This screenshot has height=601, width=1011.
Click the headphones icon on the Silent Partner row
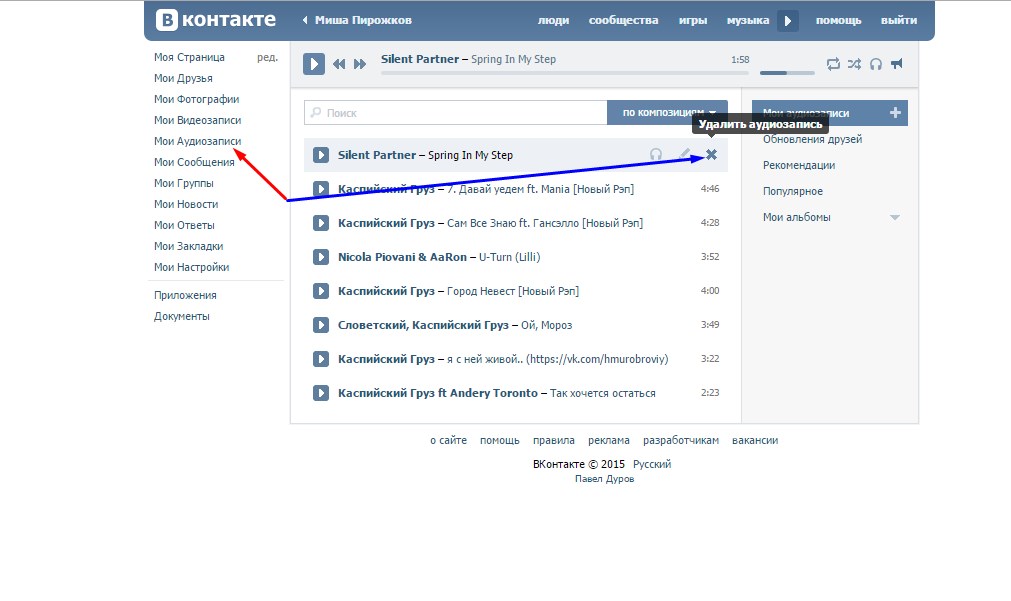point(656,154)
